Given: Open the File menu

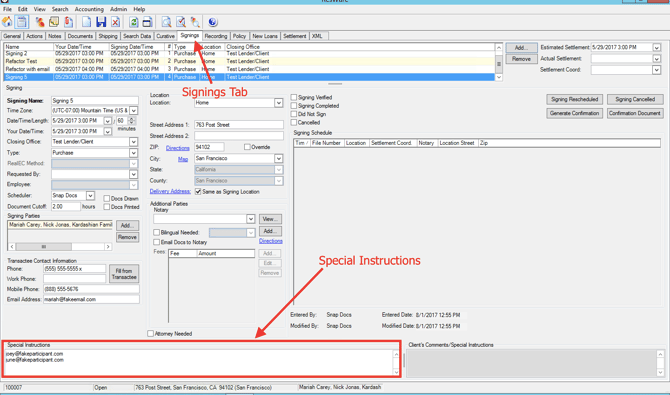Looking at the screenshot, I should click(7, 9).
